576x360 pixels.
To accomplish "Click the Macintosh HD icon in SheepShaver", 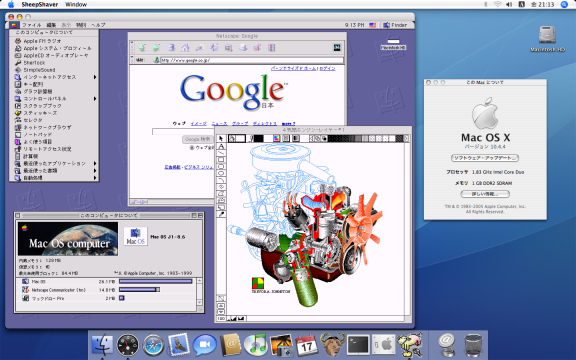I will 393,44.
